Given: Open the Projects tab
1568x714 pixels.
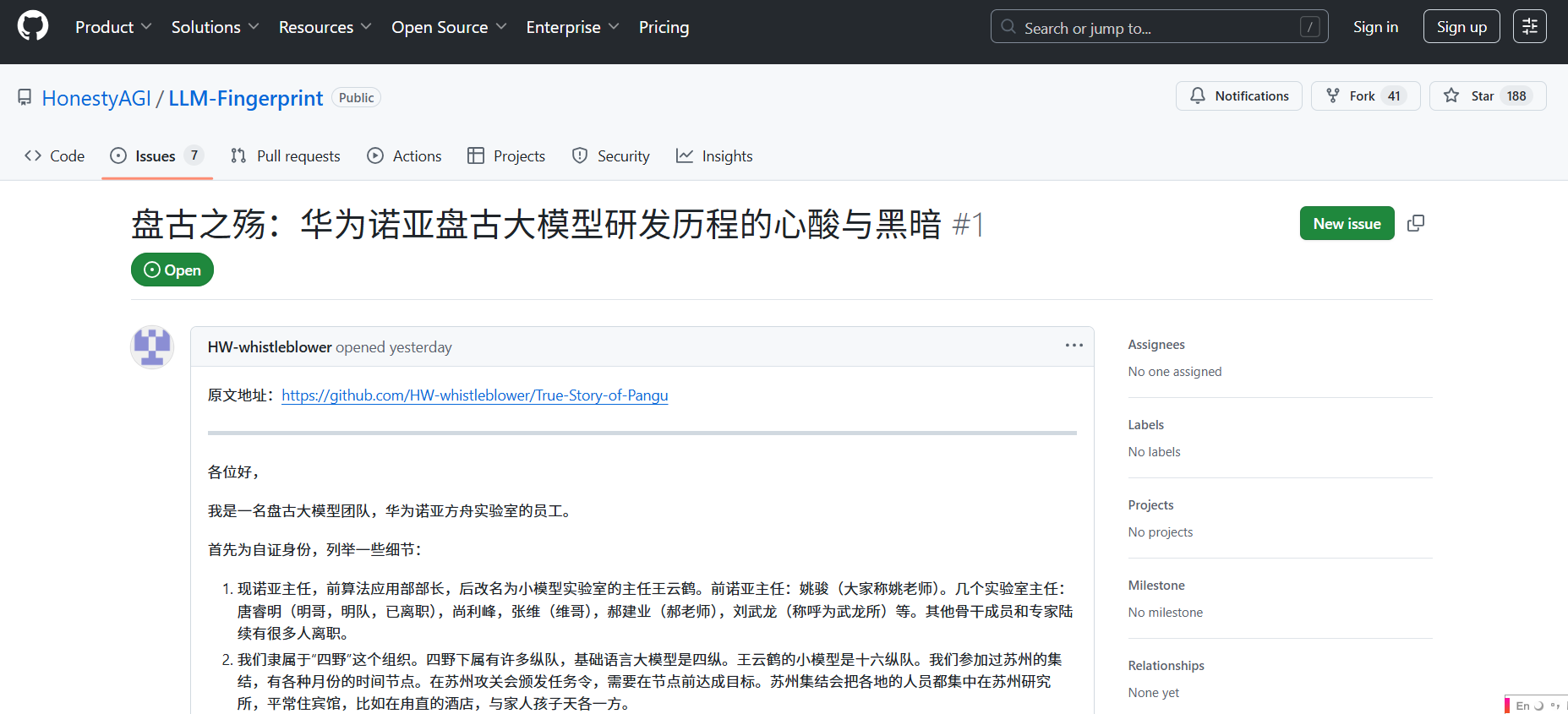Looking at the screenshot, I should pos(506,156).
